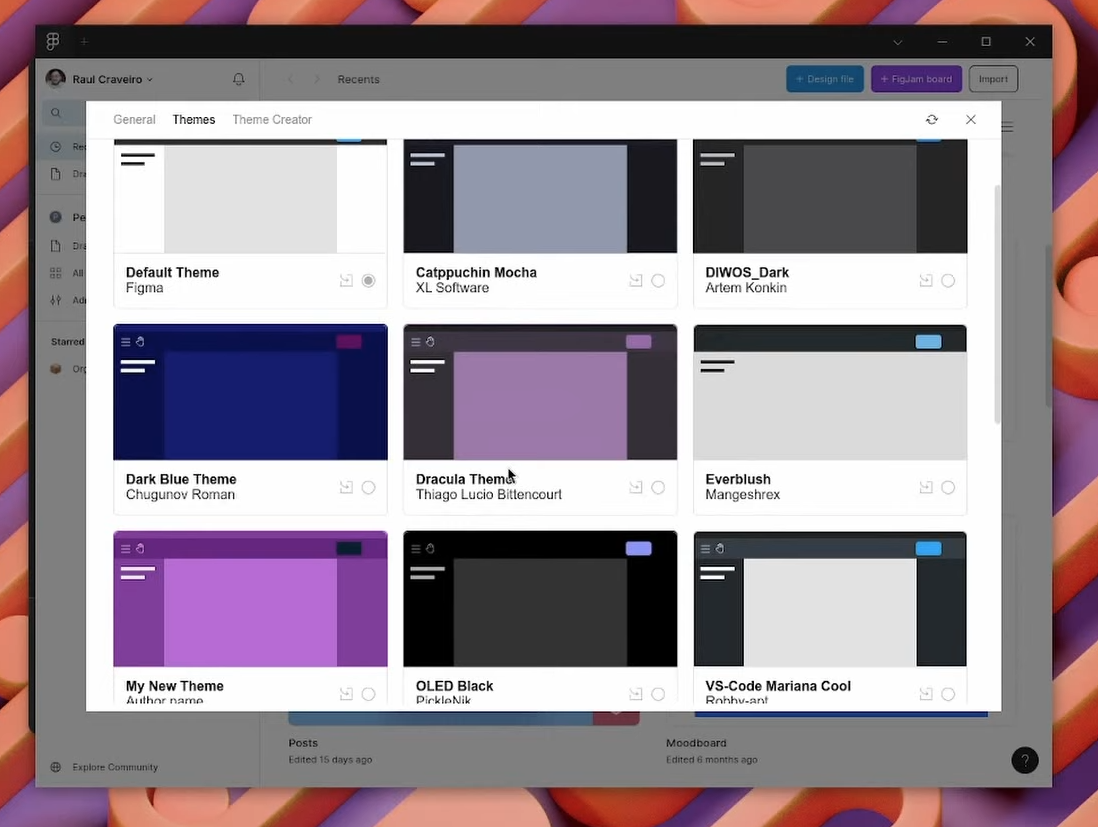Viewport: 1098px width, 827px height.
Task: Click the edit icon for Catppuchin Mocha theme
Action: tap(636, 281)
